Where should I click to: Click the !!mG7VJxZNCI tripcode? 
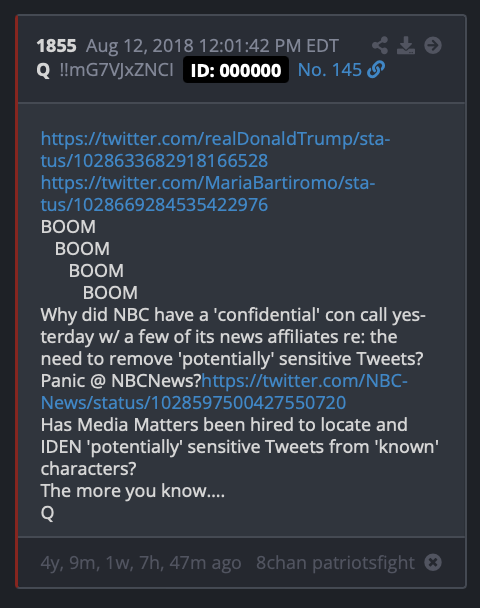tap(116, 70)
